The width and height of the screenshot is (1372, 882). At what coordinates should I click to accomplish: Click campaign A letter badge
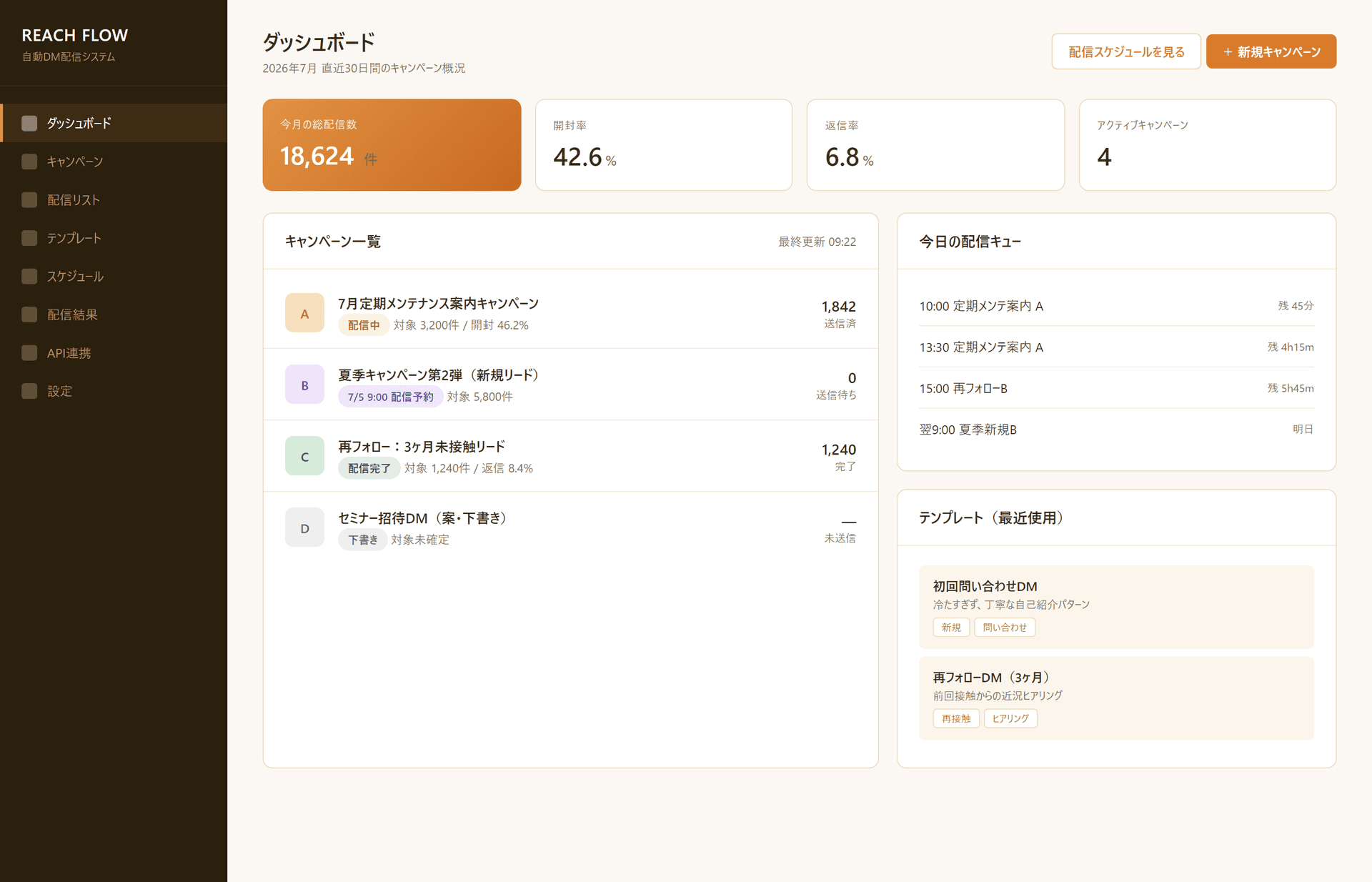[x=304, y=313]
